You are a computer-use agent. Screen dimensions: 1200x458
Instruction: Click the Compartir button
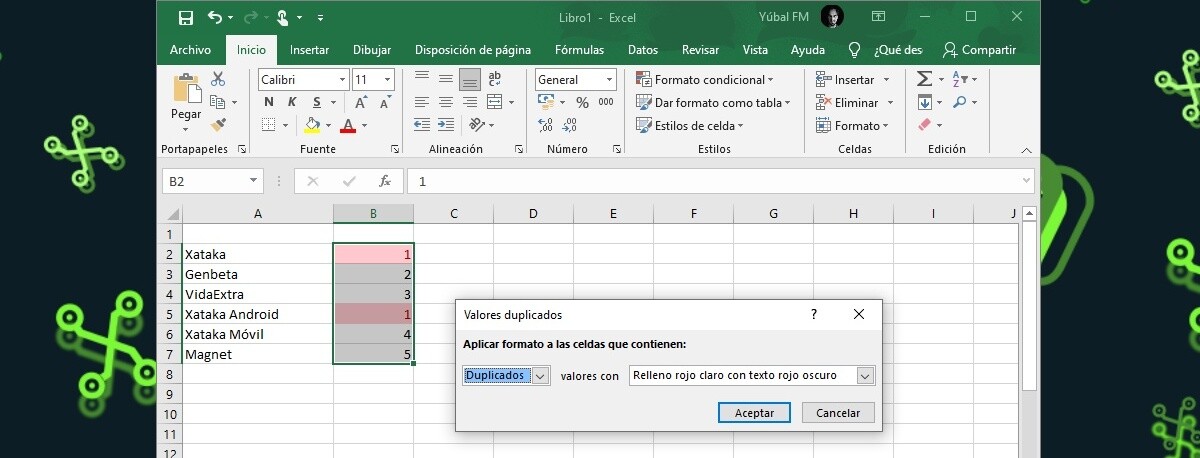(x=980, y=50)
